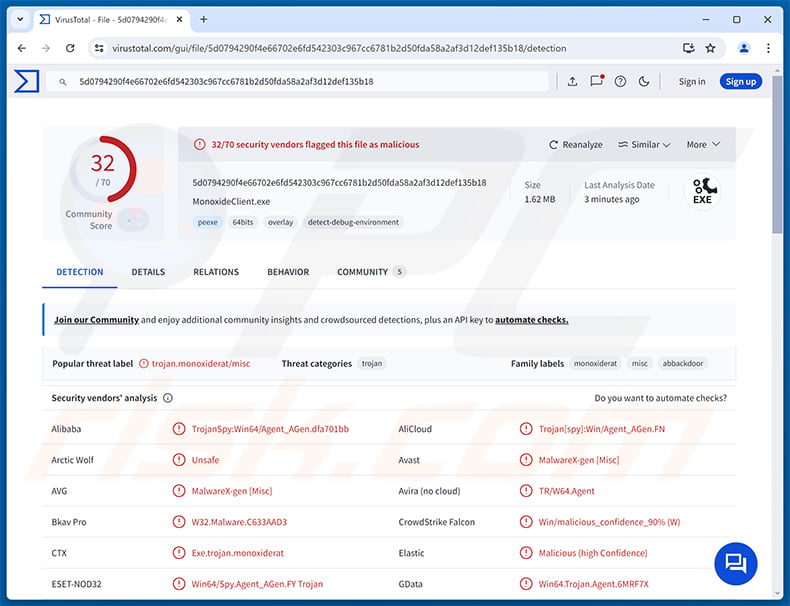Screen dimensions: 790x606
Task: Click the AliCloud detection alert icon
Action: point(526,429)
